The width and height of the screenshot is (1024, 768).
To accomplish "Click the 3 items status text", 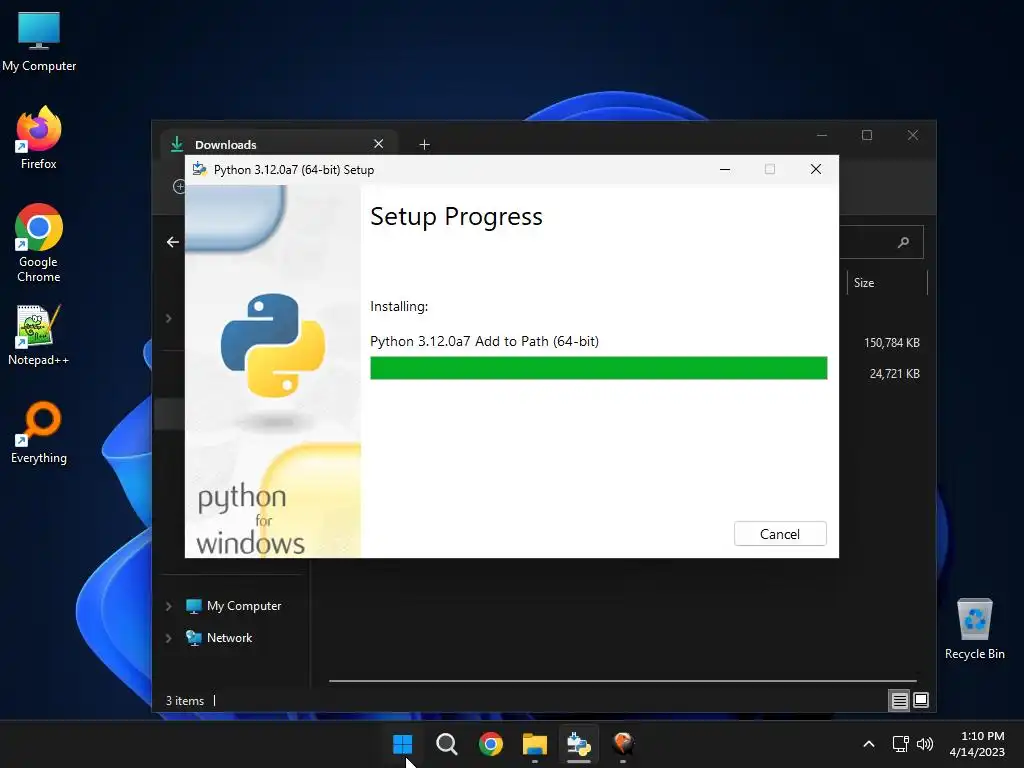I will point(185,701).
